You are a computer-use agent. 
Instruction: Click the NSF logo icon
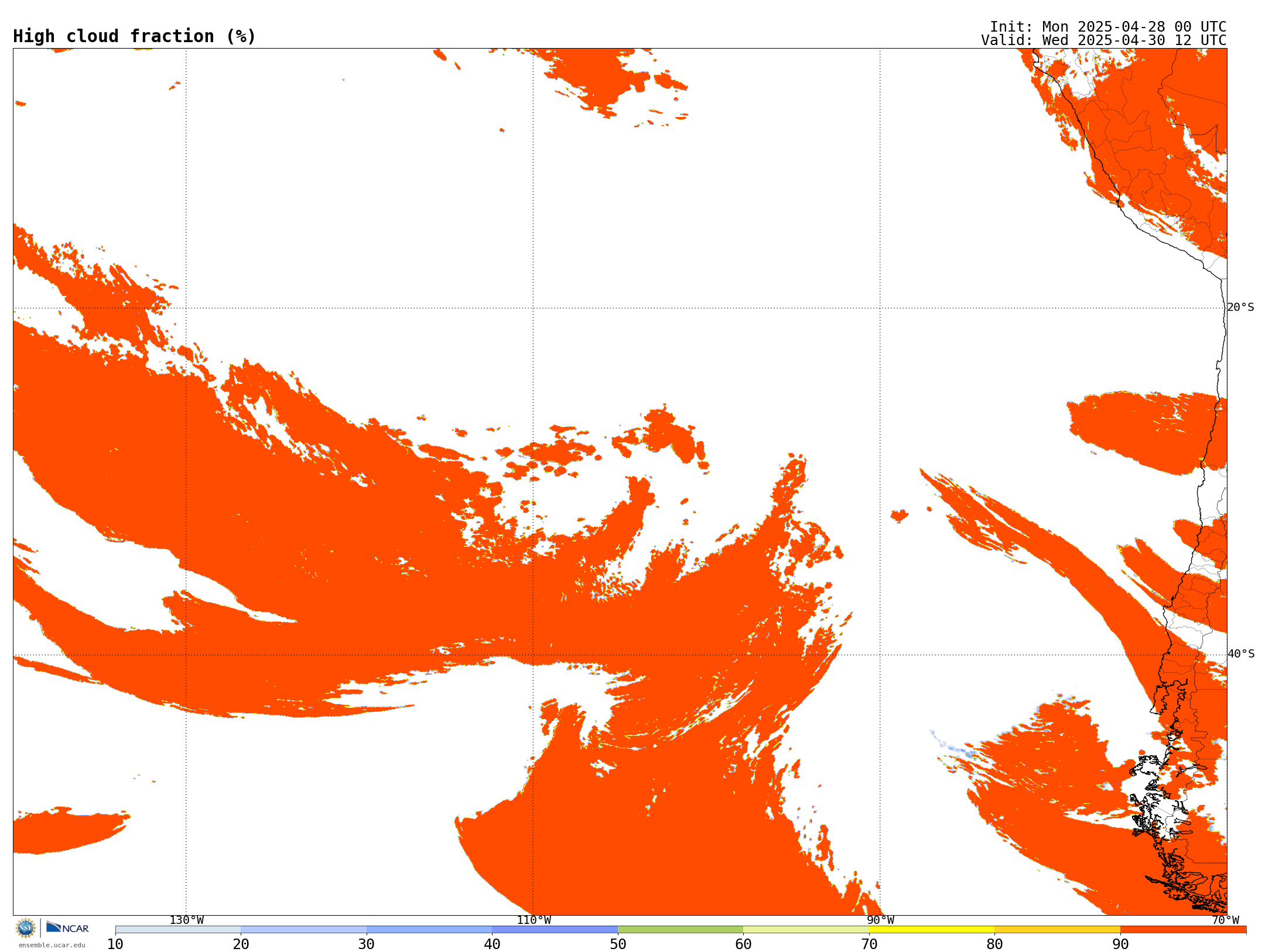26,928
